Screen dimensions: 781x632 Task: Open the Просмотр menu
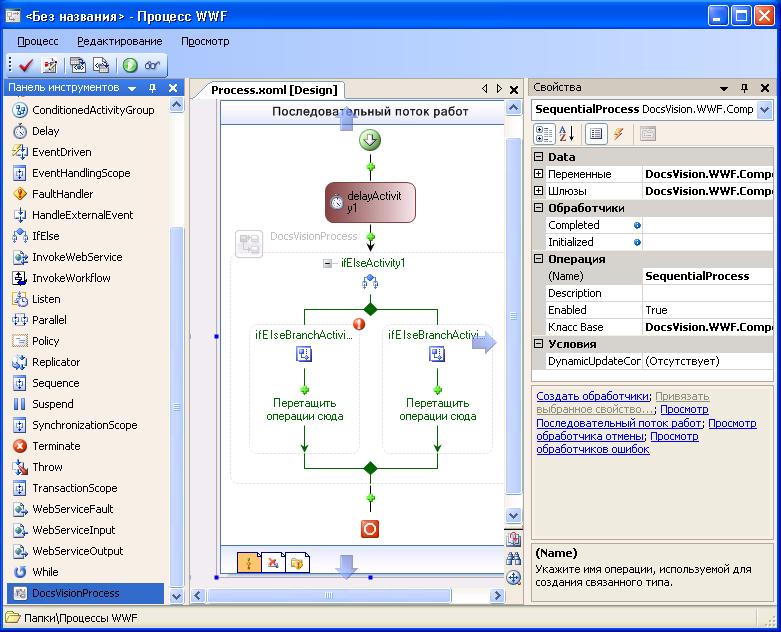tap(205, 41)
